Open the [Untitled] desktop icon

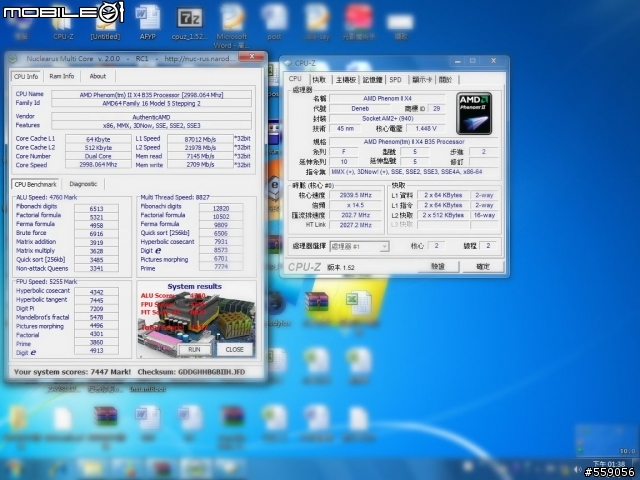pyautogui.click(x=105, y=24)
